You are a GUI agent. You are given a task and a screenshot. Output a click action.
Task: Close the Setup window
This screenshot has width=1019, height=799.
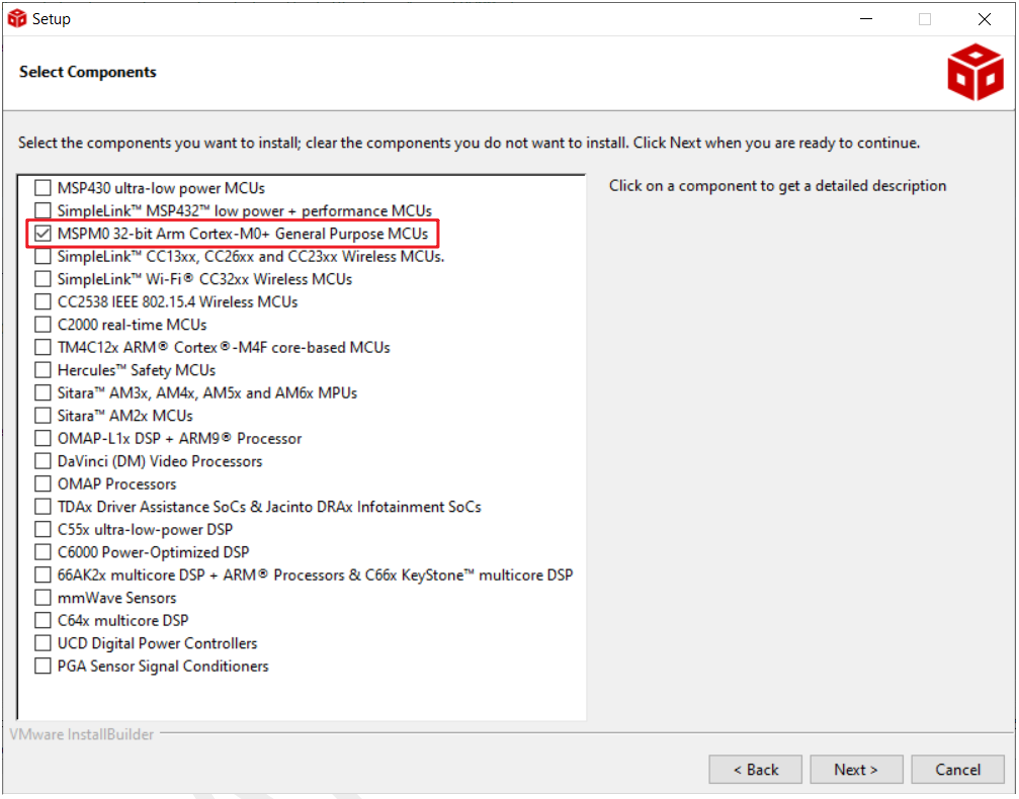984,19
